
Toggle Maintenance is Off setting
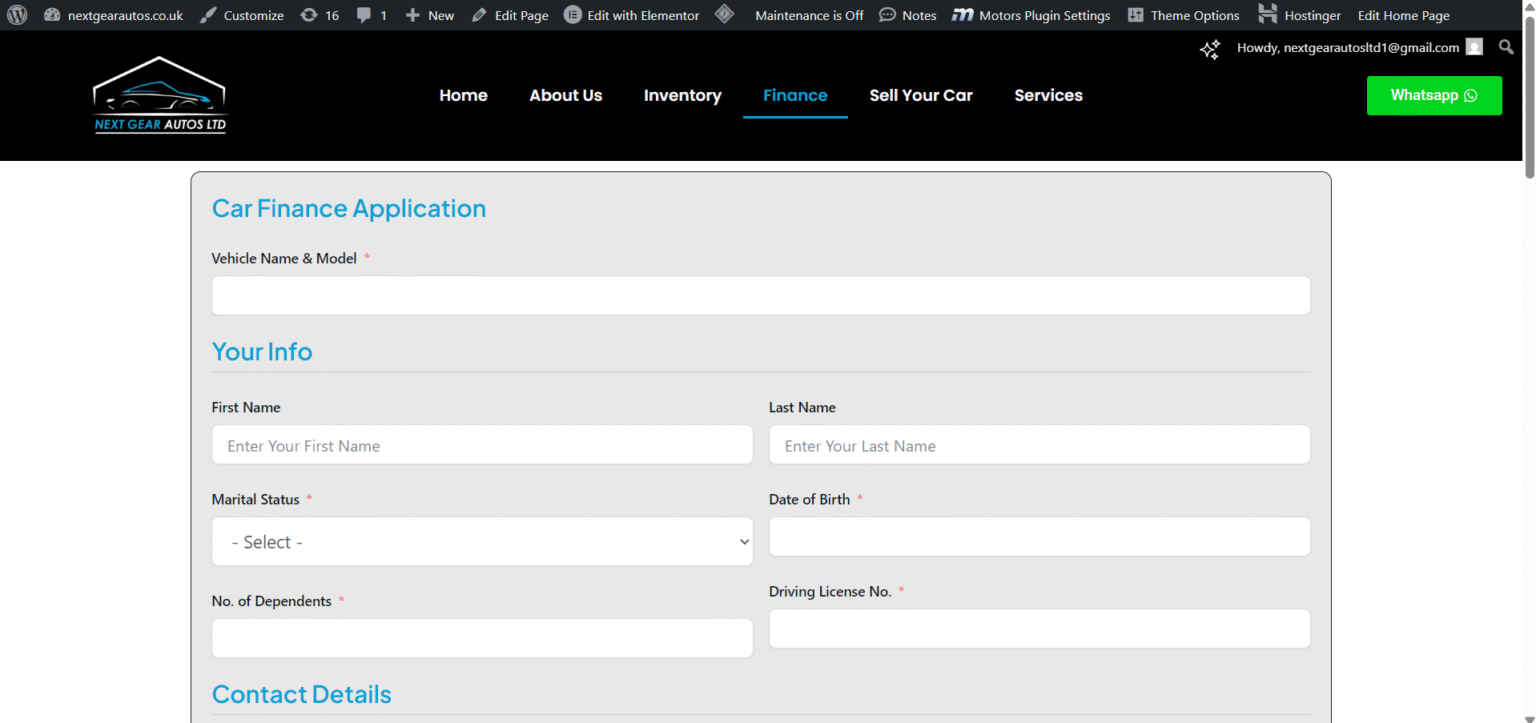(808, 15)
